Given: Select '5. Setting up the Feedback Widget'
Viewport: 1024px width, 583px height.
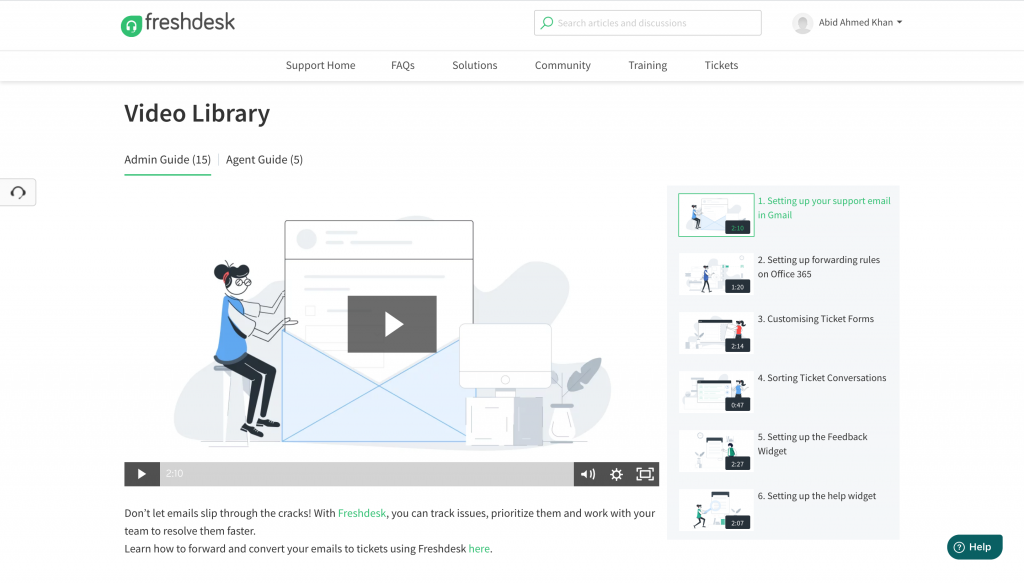Looking at the screenshot, I should coord(812,444).
